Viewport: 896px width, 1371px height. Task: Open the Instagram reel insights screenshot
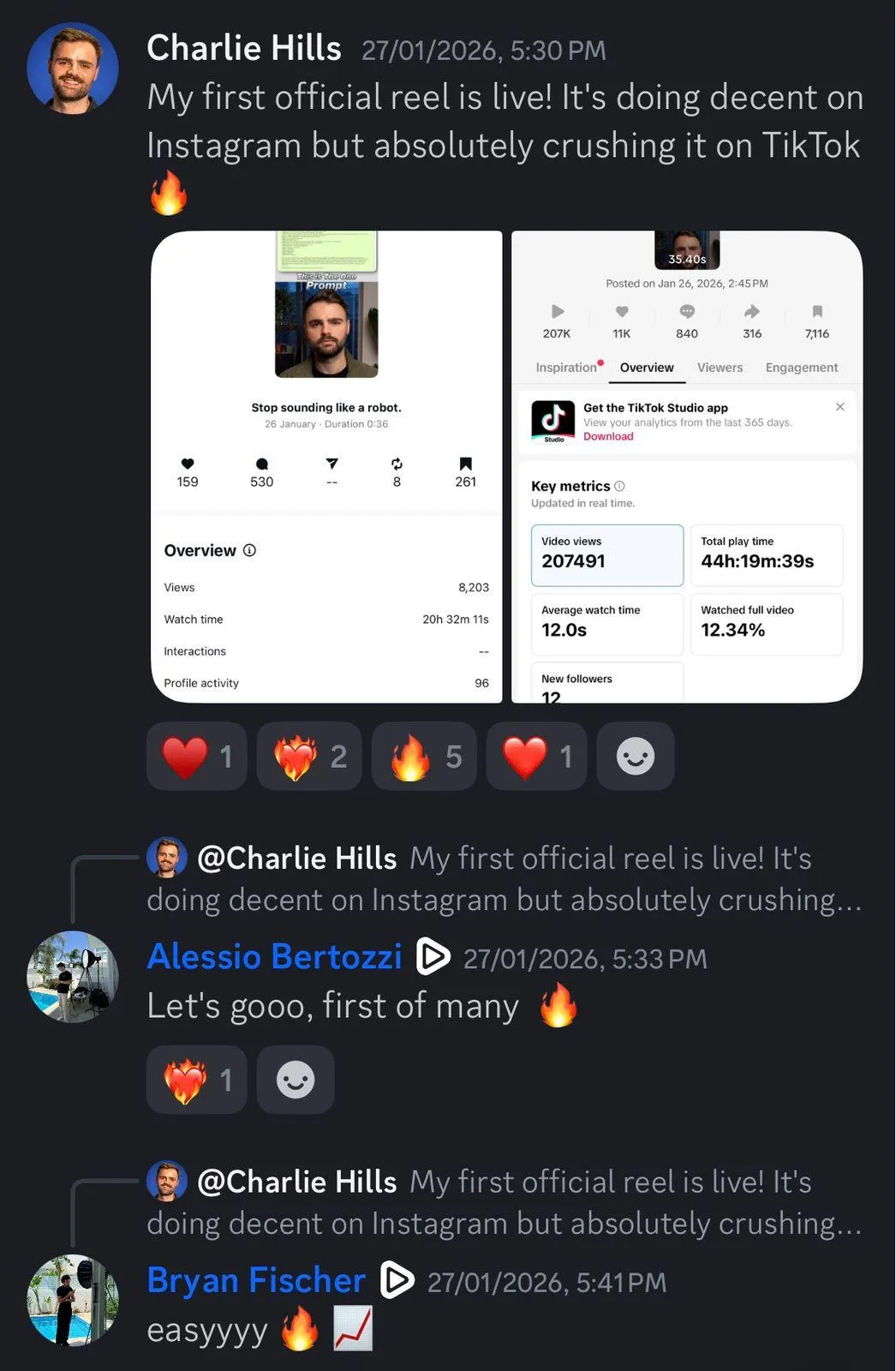(326, 467)
